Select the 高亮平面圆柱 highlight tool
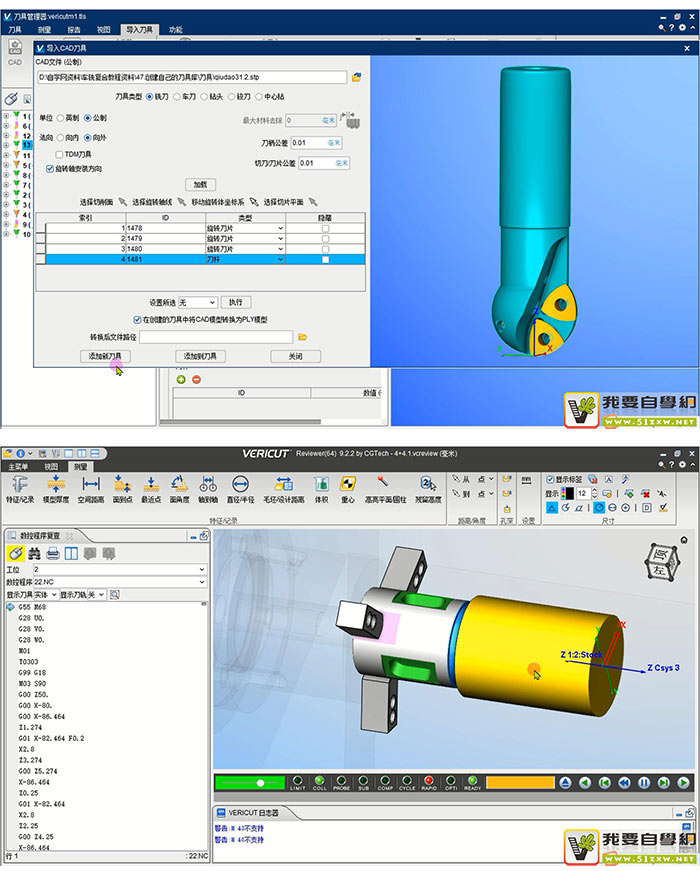This screenshot has width=700, height=871. [386, 489]
